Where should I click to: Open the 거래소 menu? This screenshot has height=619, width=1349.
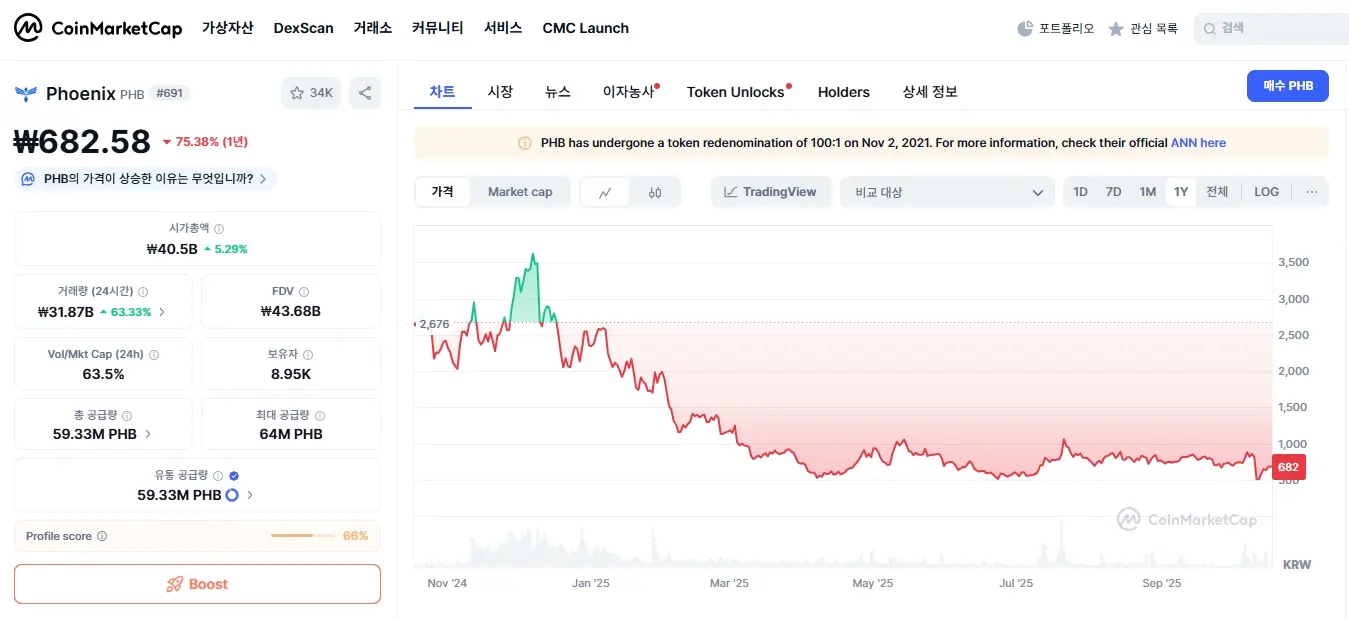372,28
